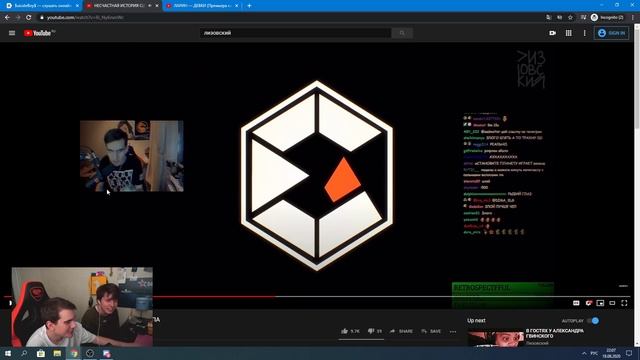The image size is (640, 360).
Task: Go to the YouTube home logo
Action: pyautogui.click(x=38, y=33)
